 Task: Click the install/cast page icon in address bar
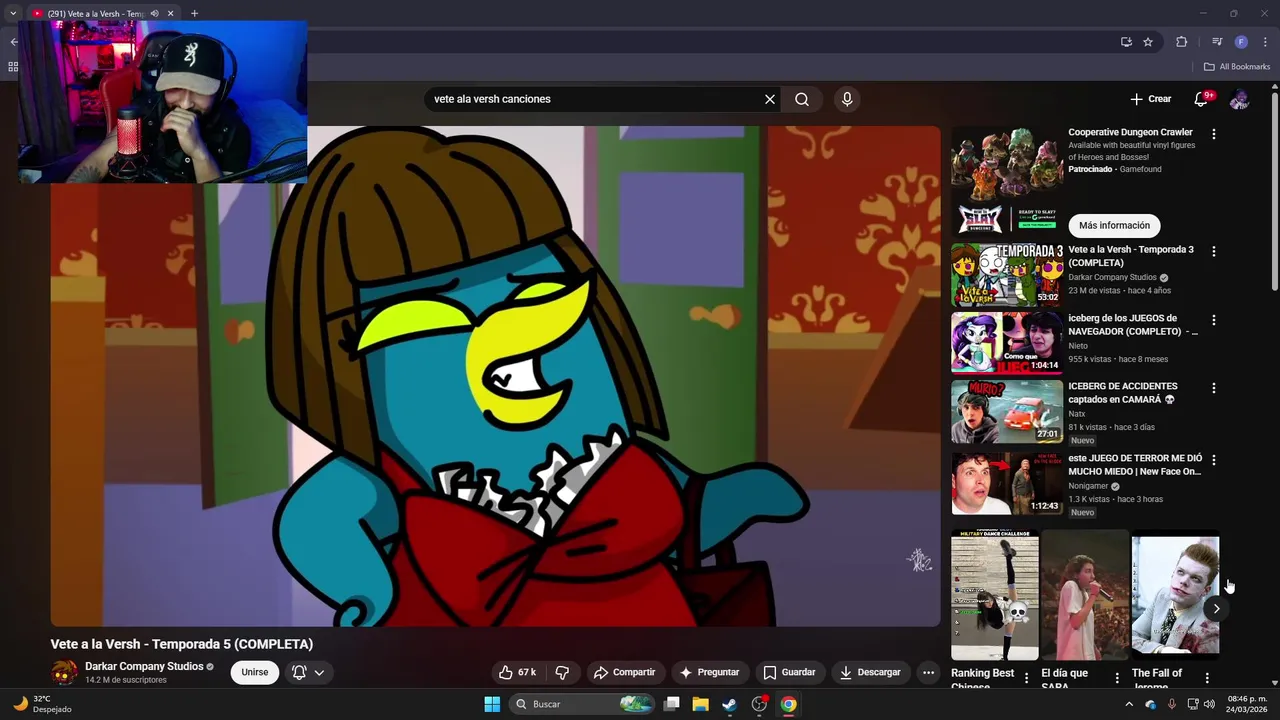click(1126, 42)
